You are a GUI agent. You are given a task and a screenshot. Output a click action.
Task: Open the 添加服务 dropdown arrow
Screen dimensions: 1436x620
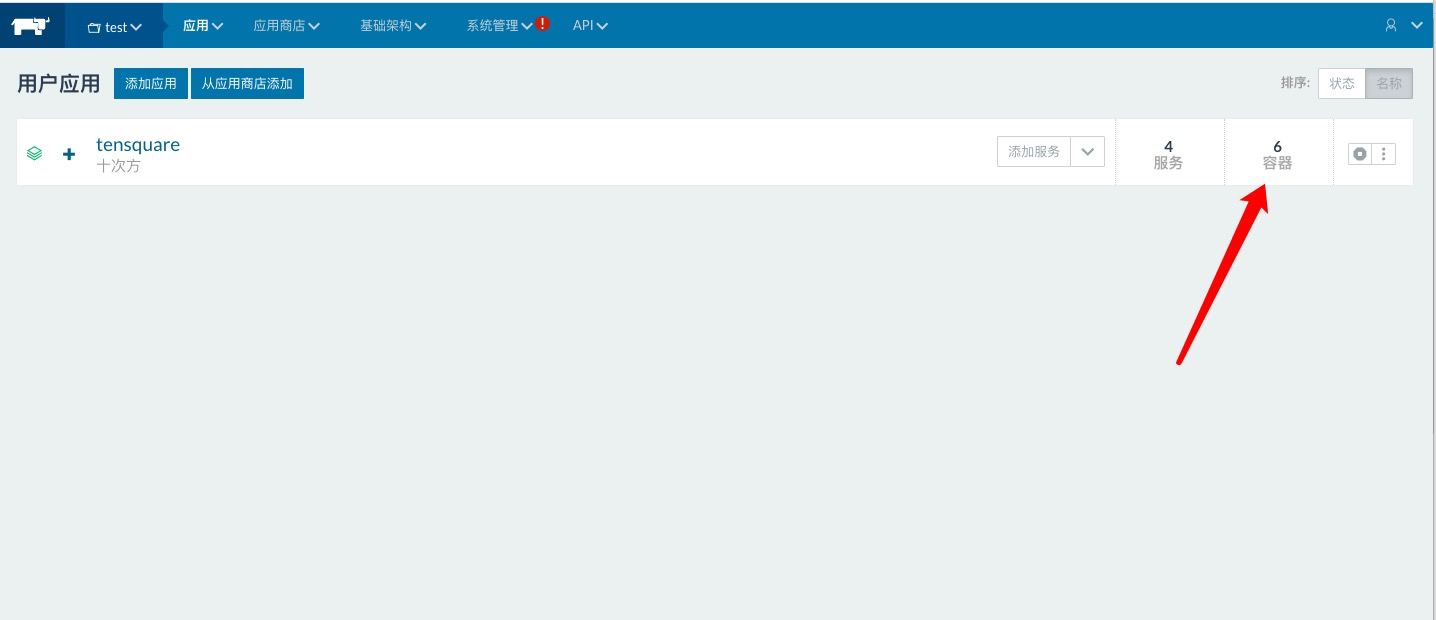[x=1088, y=151]
